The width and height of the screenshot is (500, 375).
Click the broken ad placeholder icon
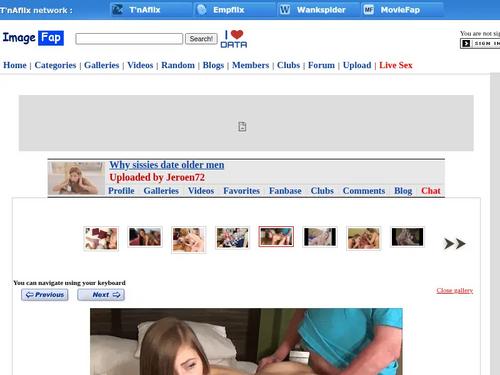242,127
